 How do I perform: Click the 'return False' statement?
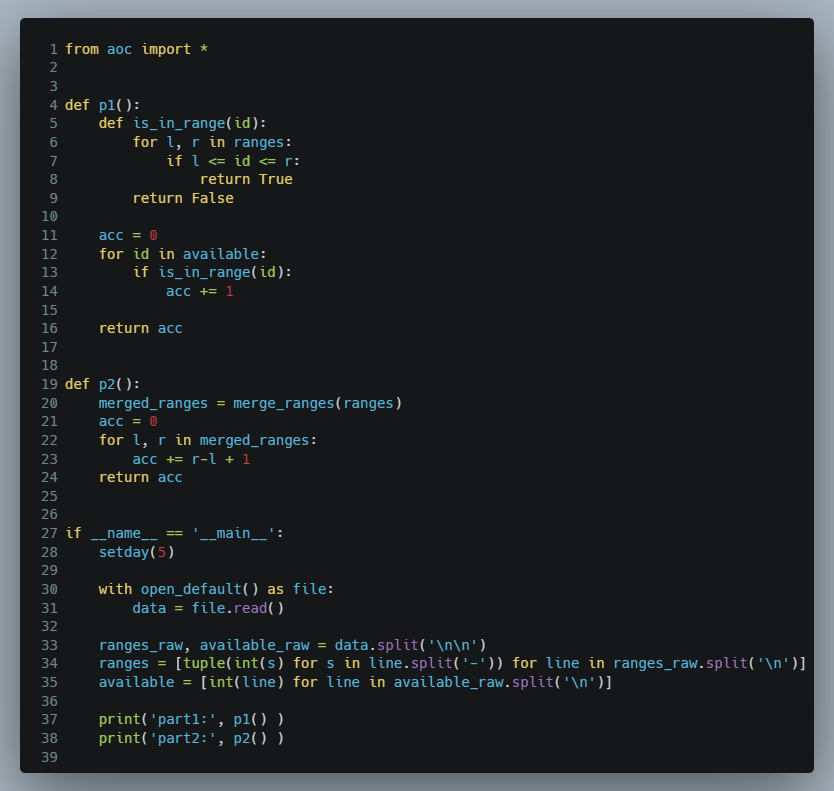click(183, 198)
